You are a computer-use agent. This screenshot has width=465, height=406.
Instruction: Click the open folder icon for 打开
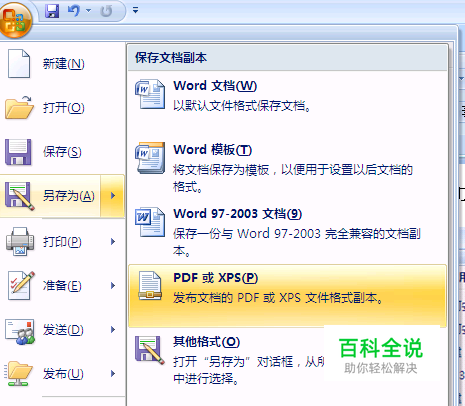pyautogui.click(x=19, y=108)
